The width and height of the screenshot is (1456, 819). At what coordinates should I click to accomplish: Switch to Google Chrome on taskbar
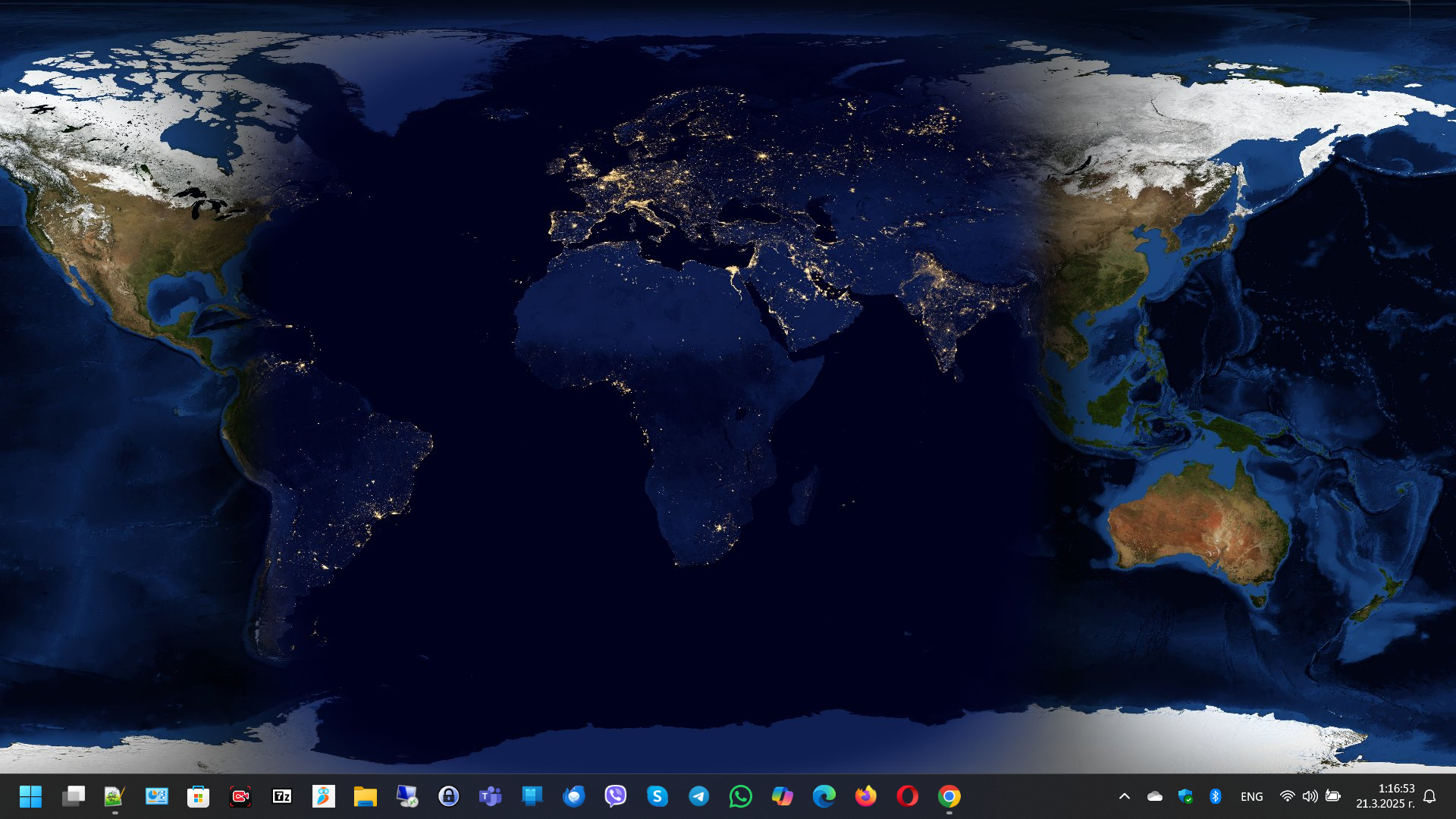pos(949,796)
